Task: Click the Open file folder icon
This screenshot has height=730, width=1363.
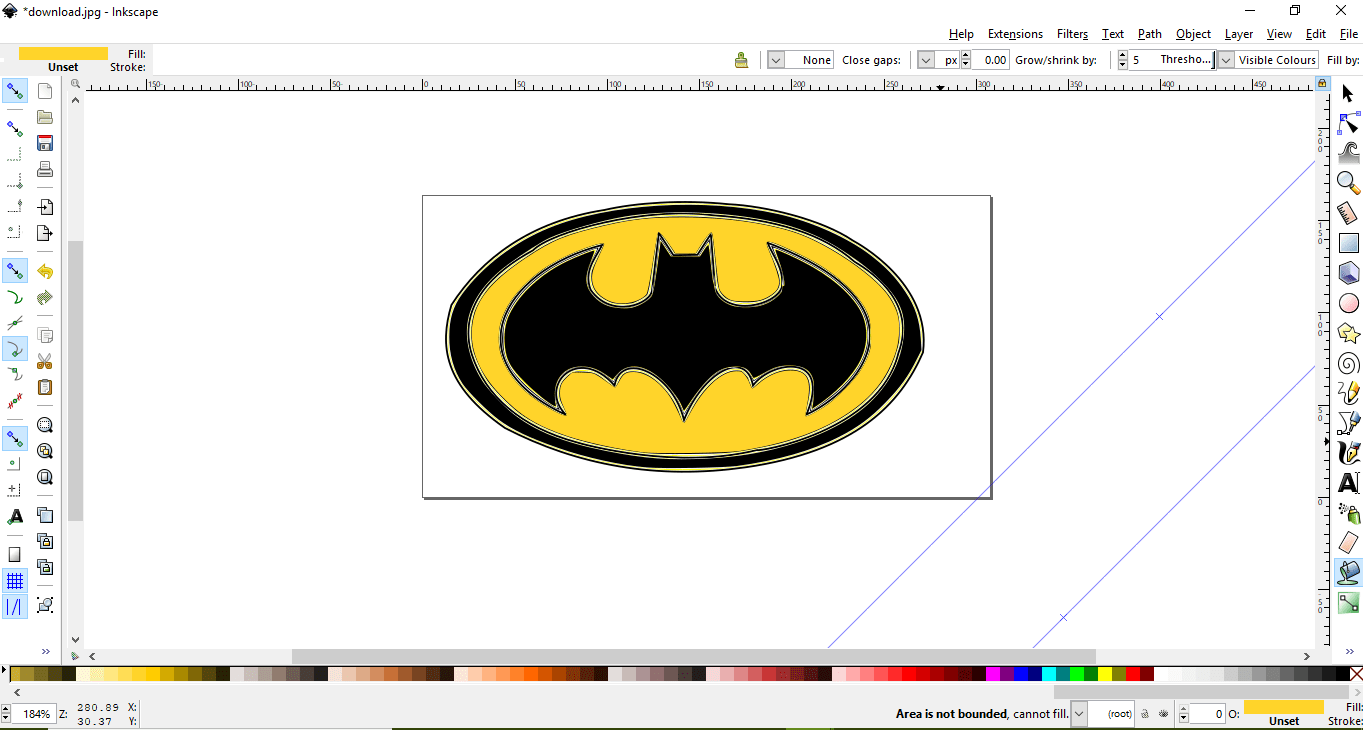Action: coord(45,117)
